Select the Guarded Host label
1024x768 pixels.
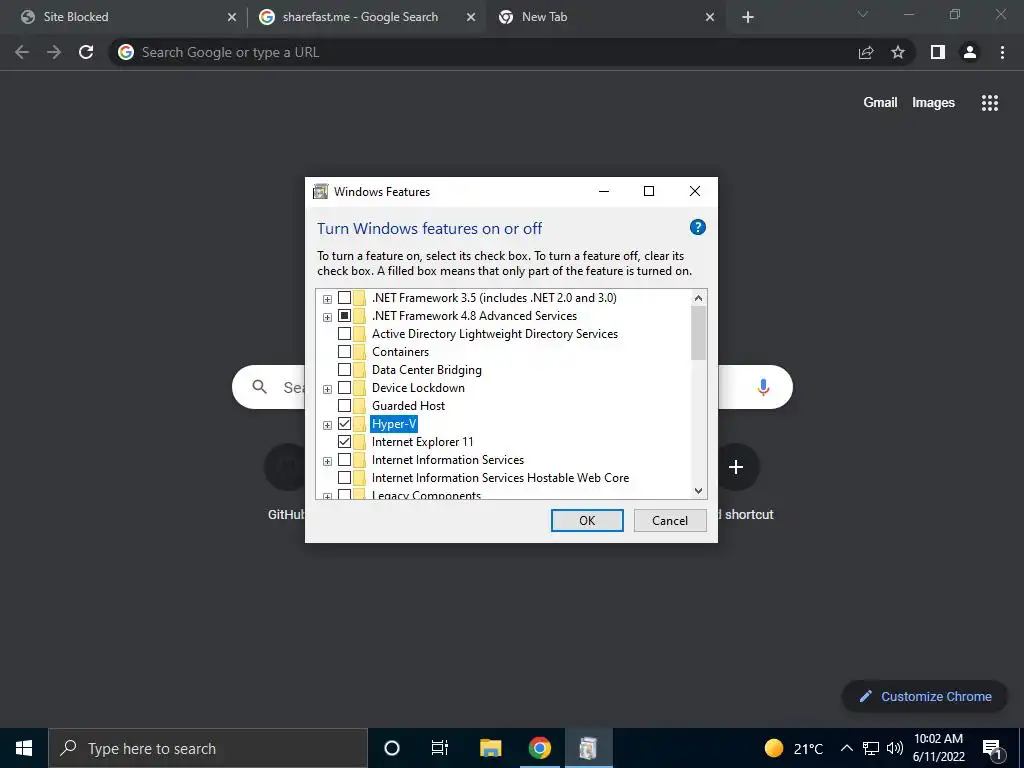pos(408,406)
